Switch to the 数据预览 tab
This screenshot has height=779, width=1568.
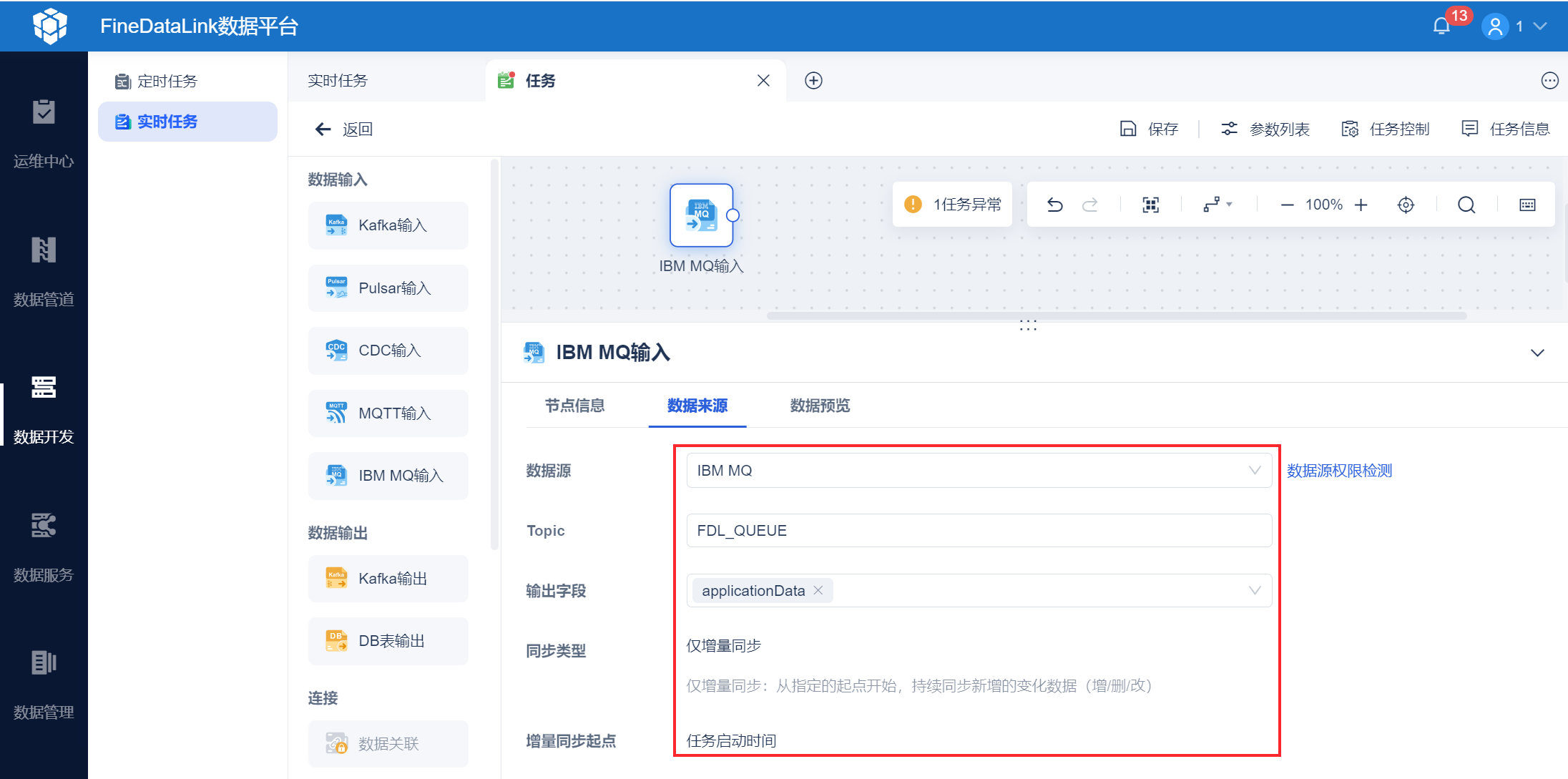tap(820, 406)
